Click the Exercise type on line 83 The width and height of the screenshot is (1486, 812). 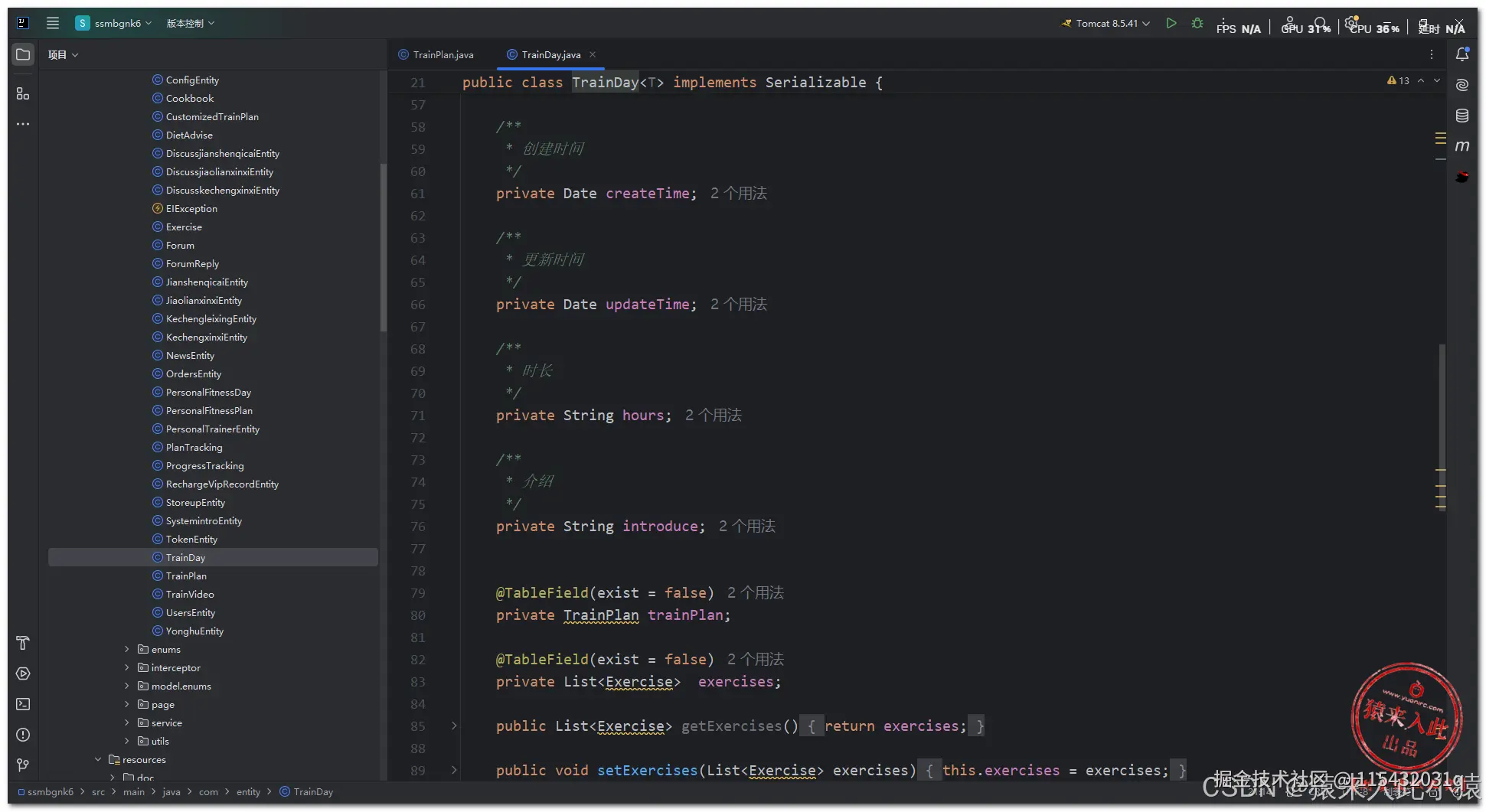[638, 682]
